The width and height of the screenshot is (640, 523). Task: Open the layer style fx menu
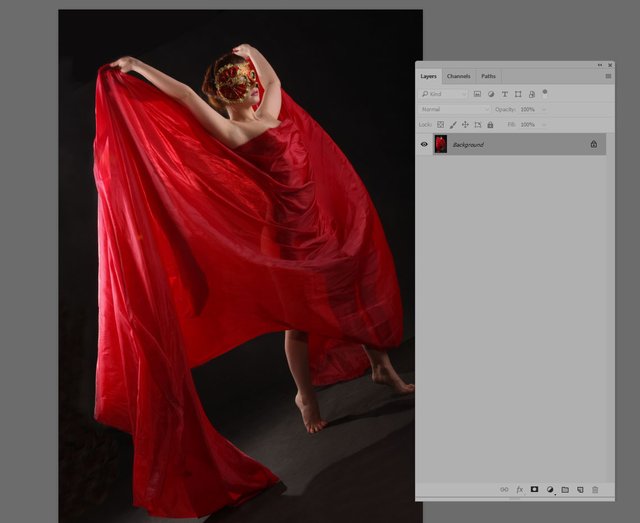519,490
